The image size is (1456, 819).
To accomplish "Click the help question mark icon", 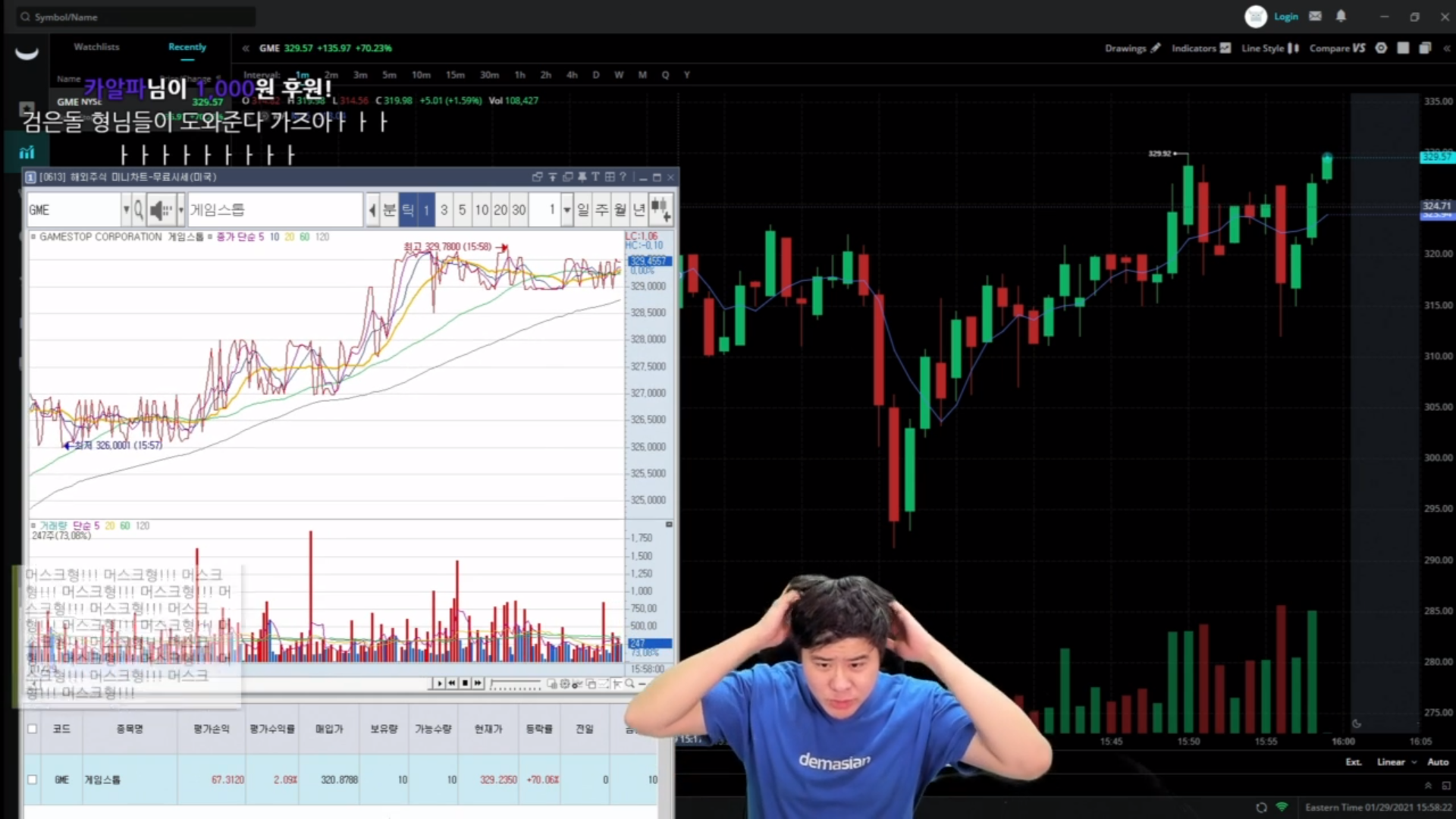I will 623,177.
